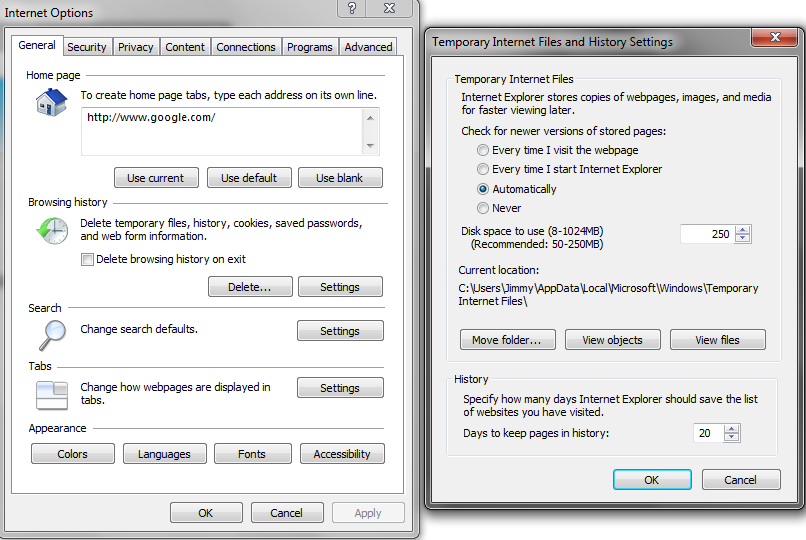Open the Programs tab
Image resolution: width=806 pixels, height=540 pixels.
pyautogui.click(x=309, y=47)
